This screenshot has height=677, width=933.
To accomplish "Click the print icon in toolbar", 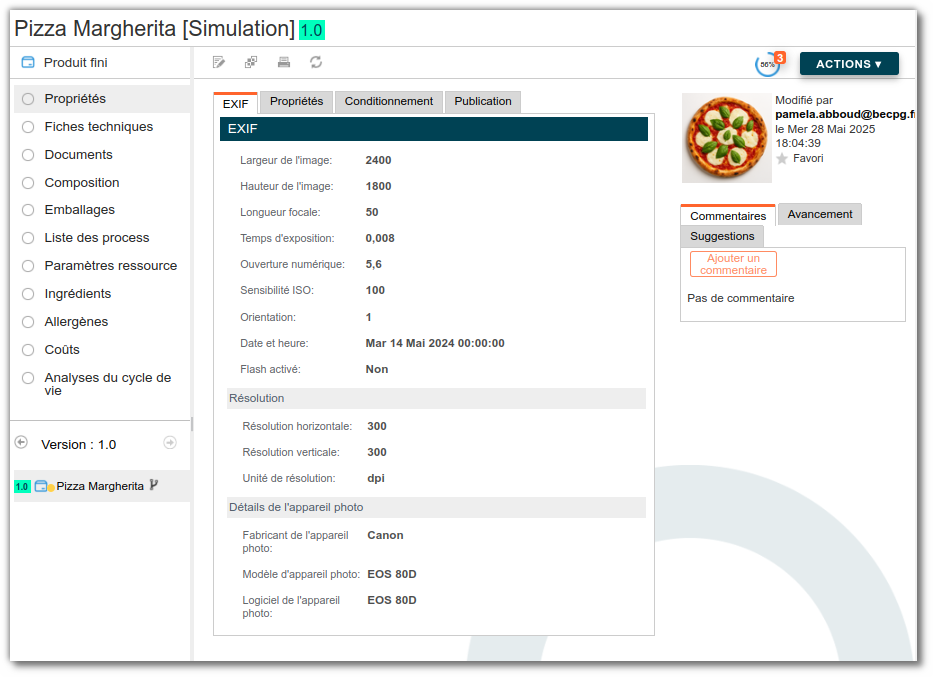I will (x=284, y=63).
